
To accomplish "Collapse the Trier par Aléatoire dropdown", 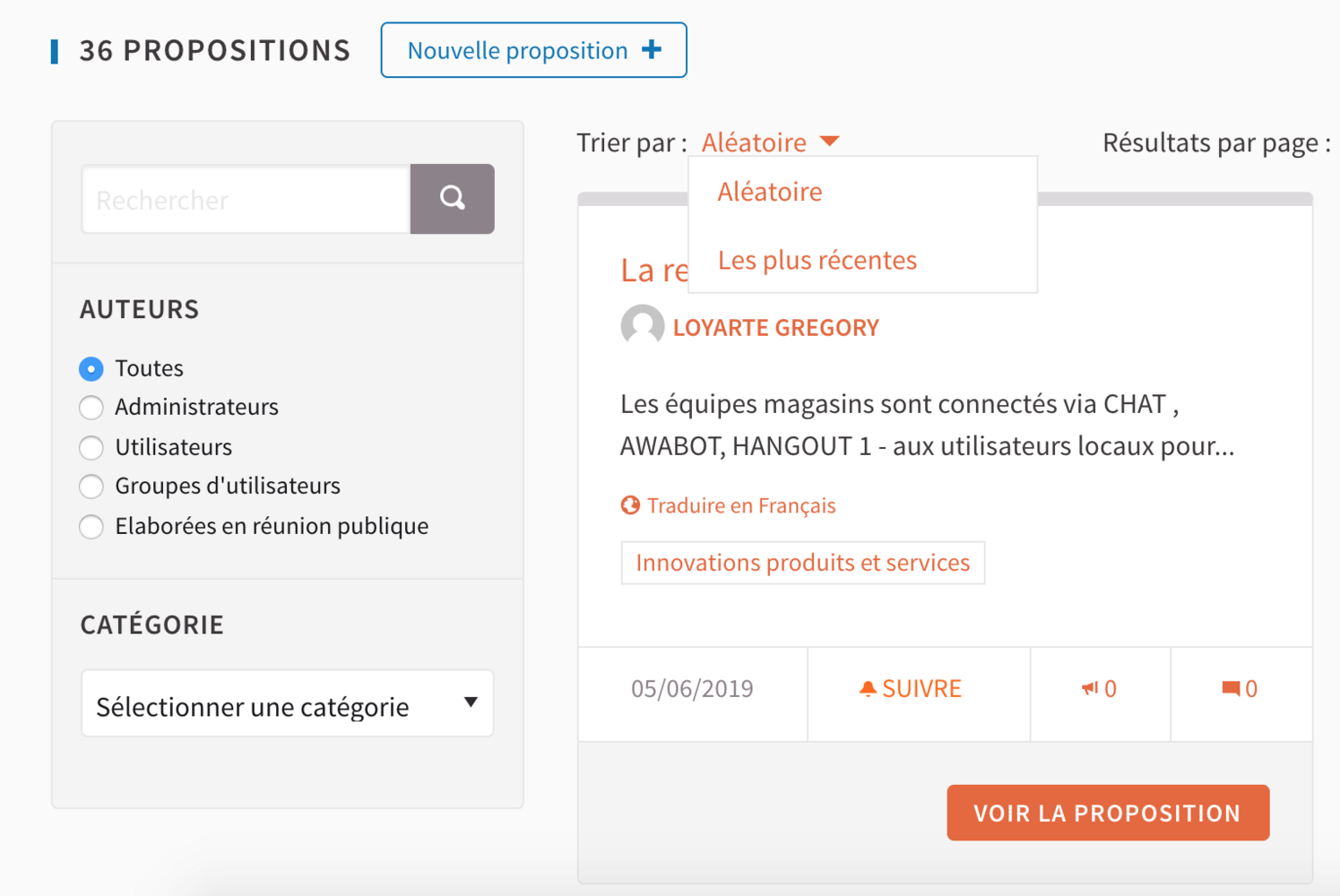I will 770,142.
